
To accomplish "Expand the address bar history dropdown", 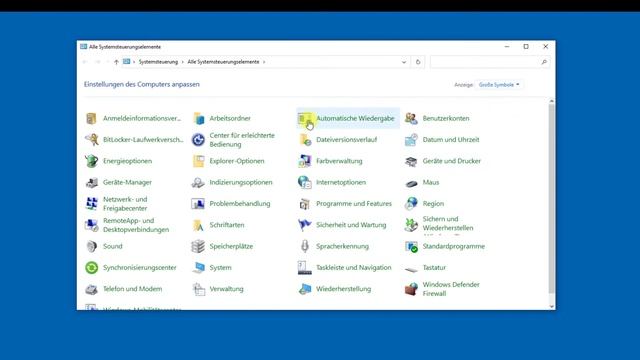I will click(404, 62).
